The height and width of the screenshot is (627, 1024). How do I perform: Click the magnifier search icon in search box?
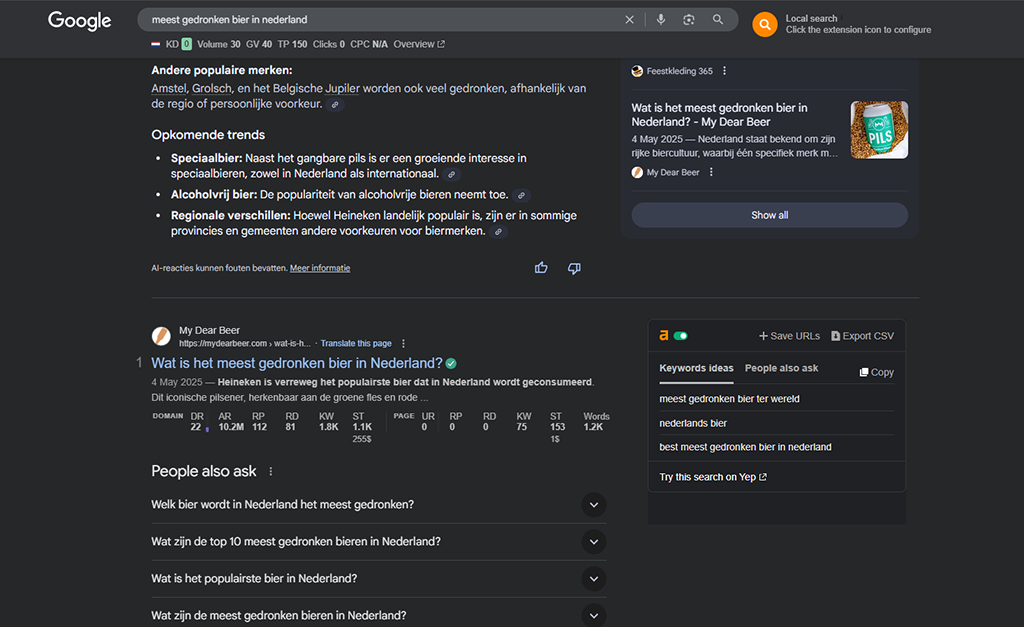718,20
